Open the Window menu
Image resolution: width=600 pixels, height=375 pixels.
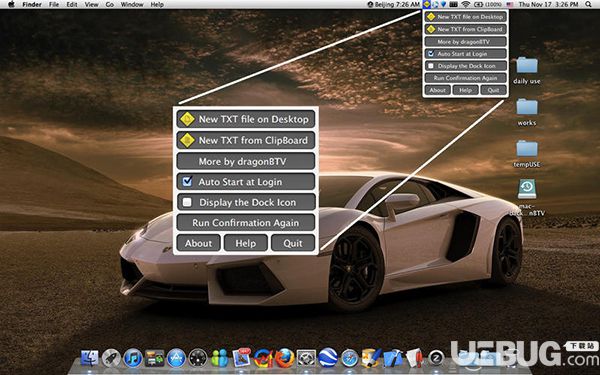(132, 5)
